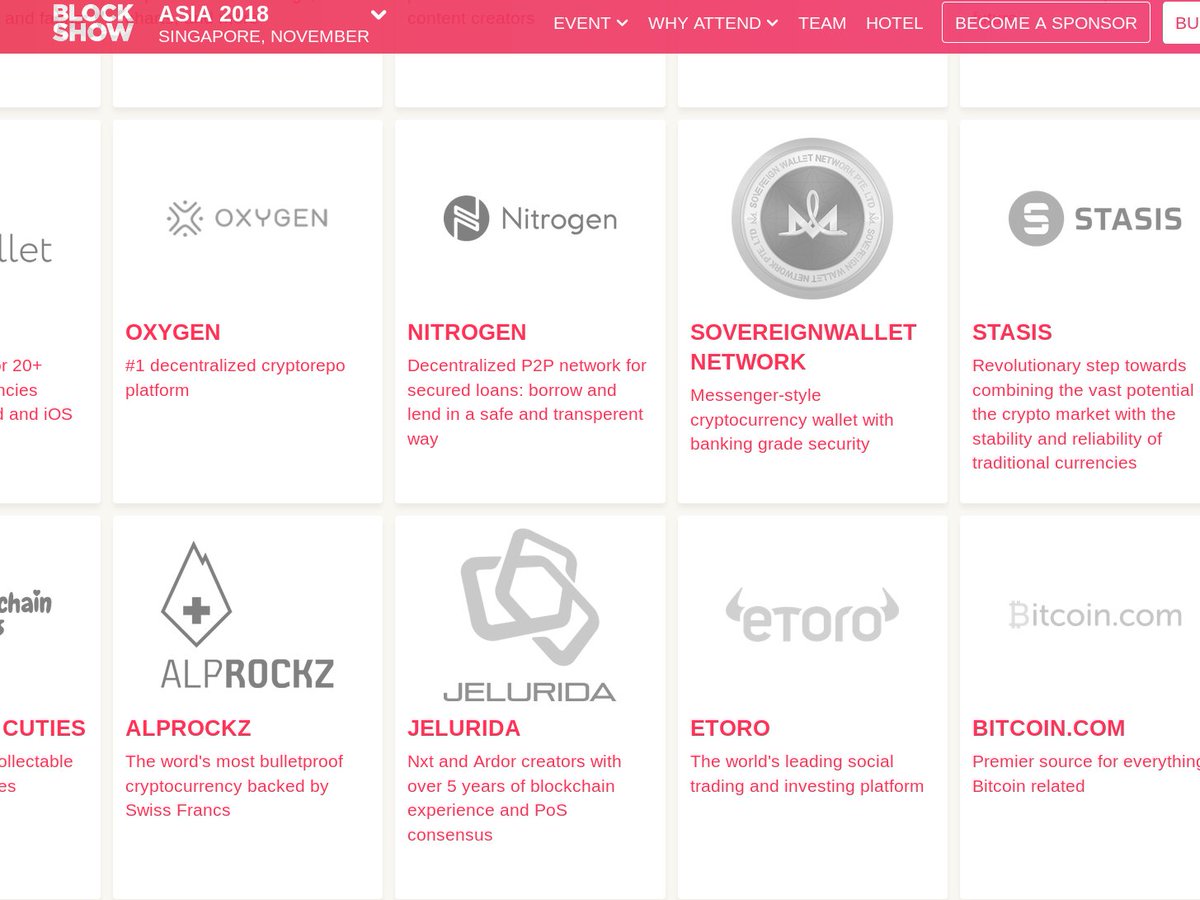Image resolution: width=1200 pixels, height=900 pixels.
Task: Select the 'Messenger-style cryptocurrency wallet' description
Action: click(792, 420)
